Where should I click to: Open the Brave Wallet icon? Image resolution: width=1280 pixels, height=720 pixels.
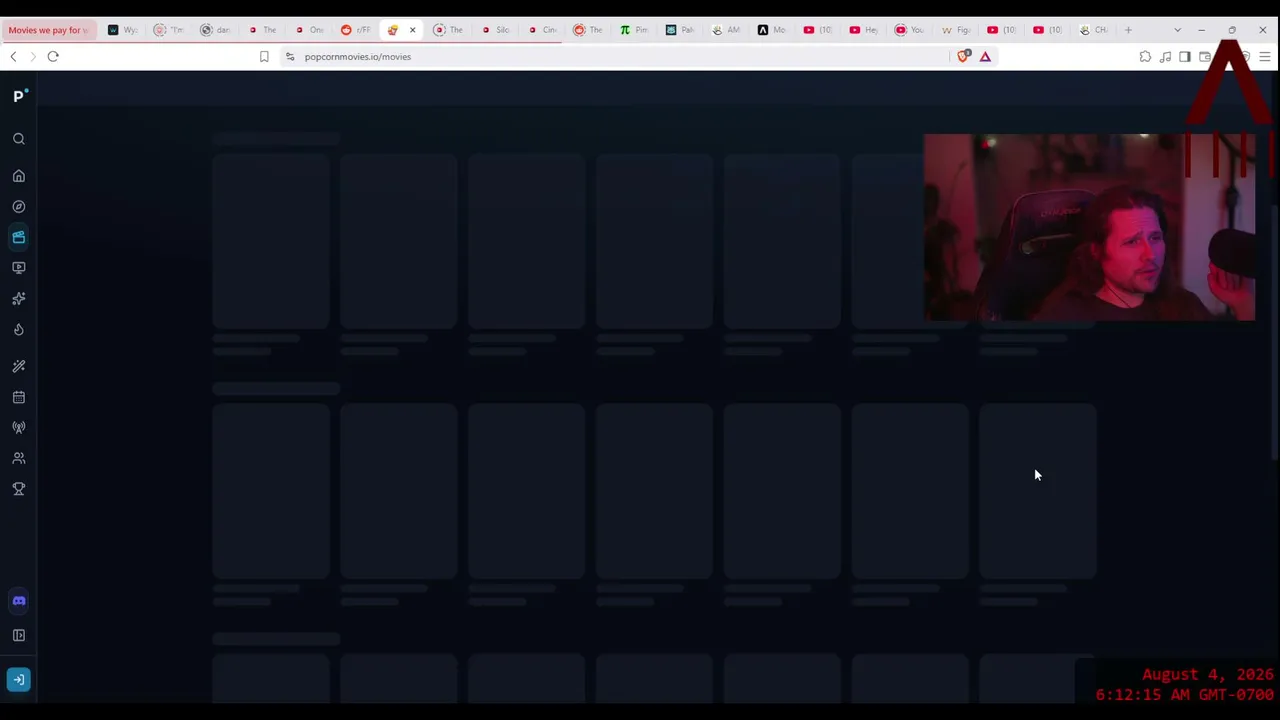click(1205, 57)
